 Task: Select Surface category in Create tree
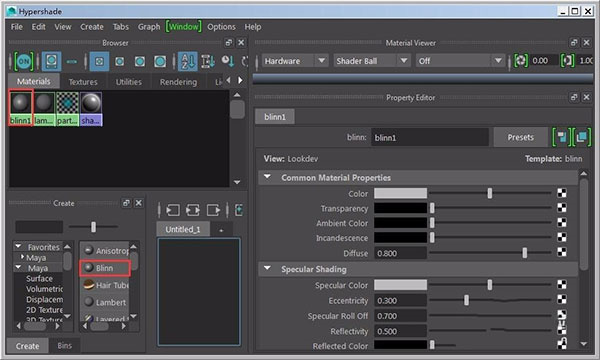point(39,279)
